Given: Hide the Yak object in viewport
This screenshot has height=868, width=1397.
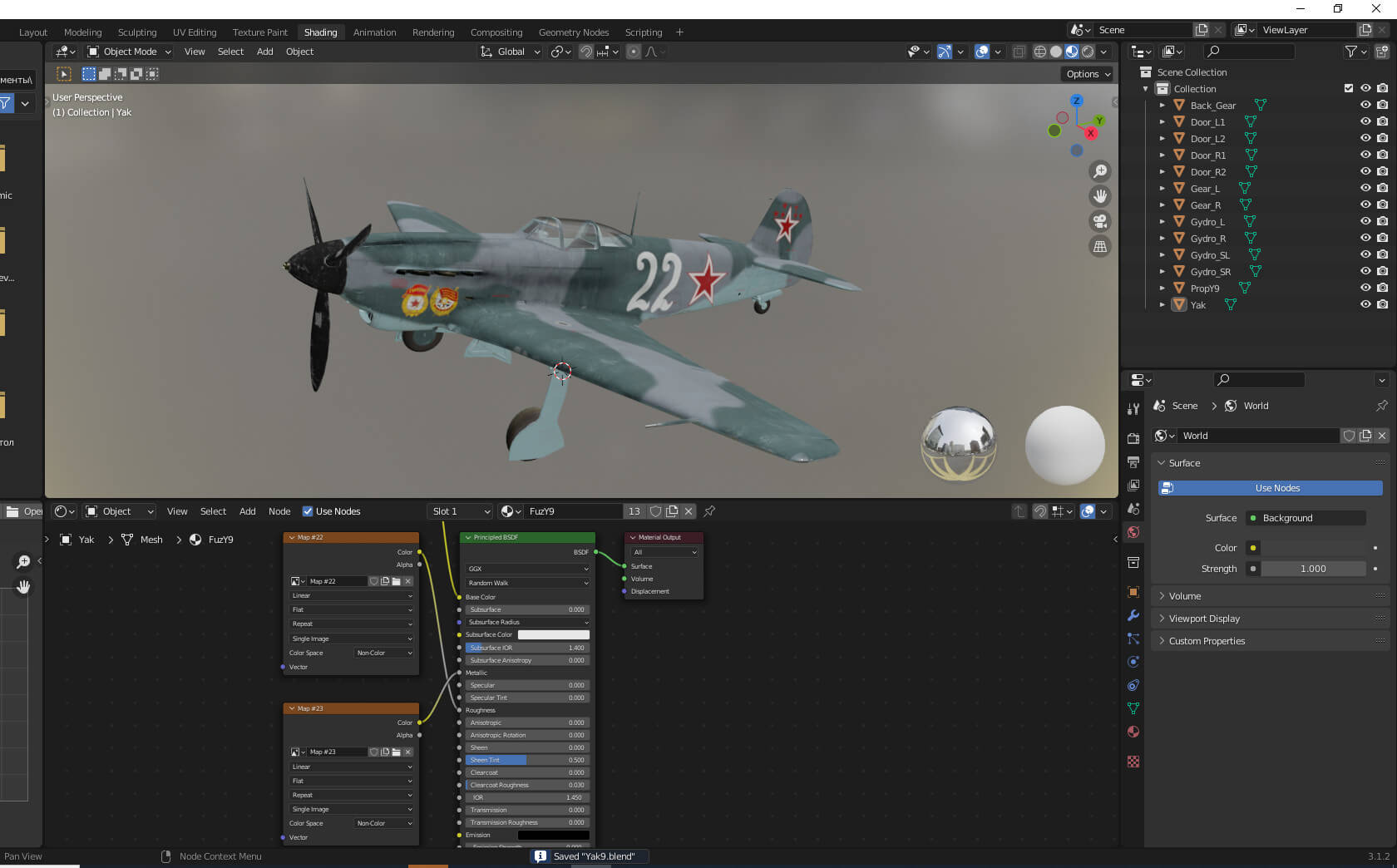Looking at the screenshot, I should (1365, 304).
